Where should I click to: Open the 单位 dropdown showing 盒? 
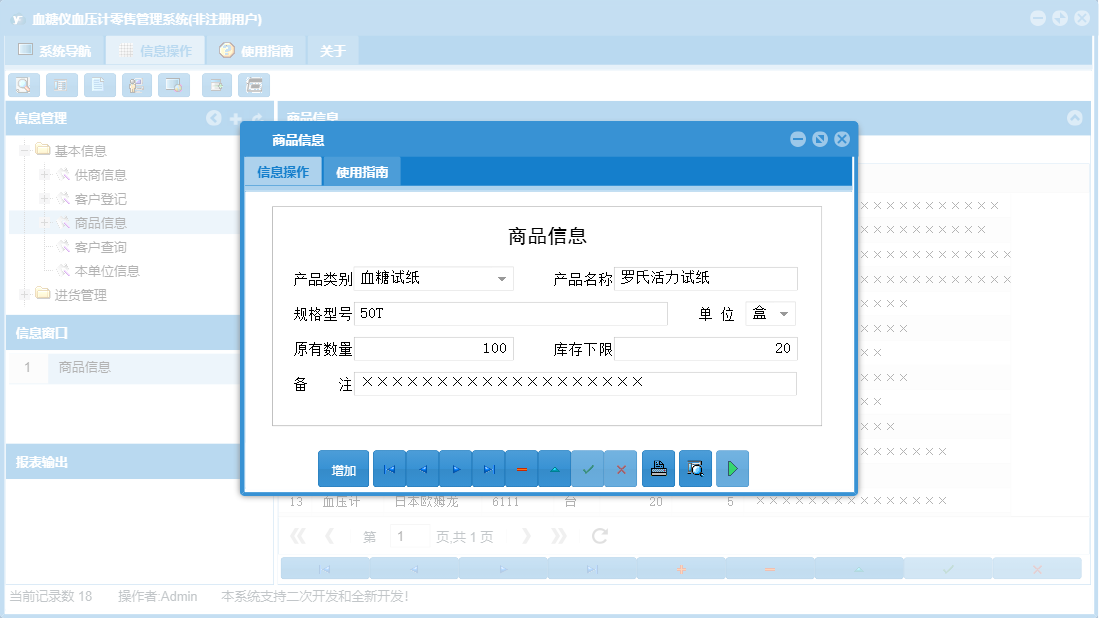(786, 313)
